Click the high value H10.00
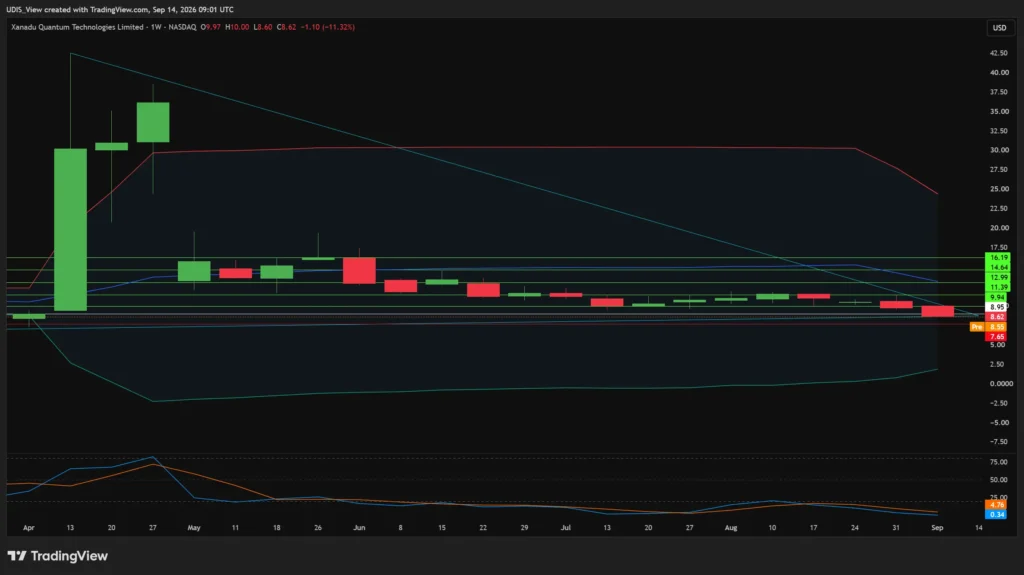Screen dimensions: 1024x575 237,27
